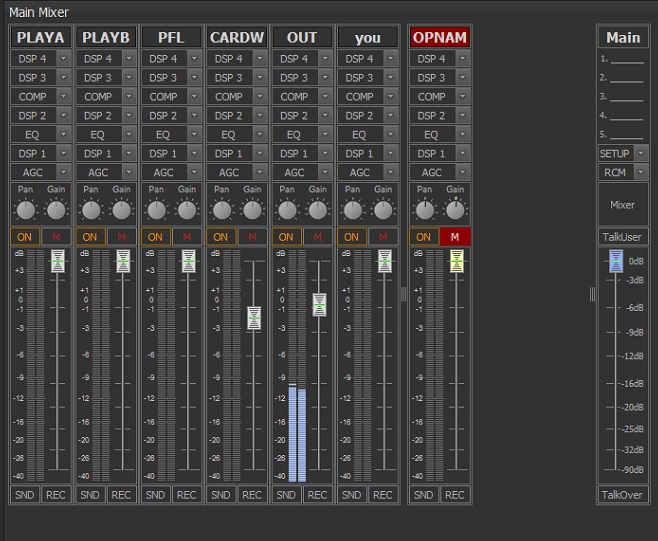Toggle the CARDW channel ON button
Viewport: 658px width, 541px height.
[221, 237]
